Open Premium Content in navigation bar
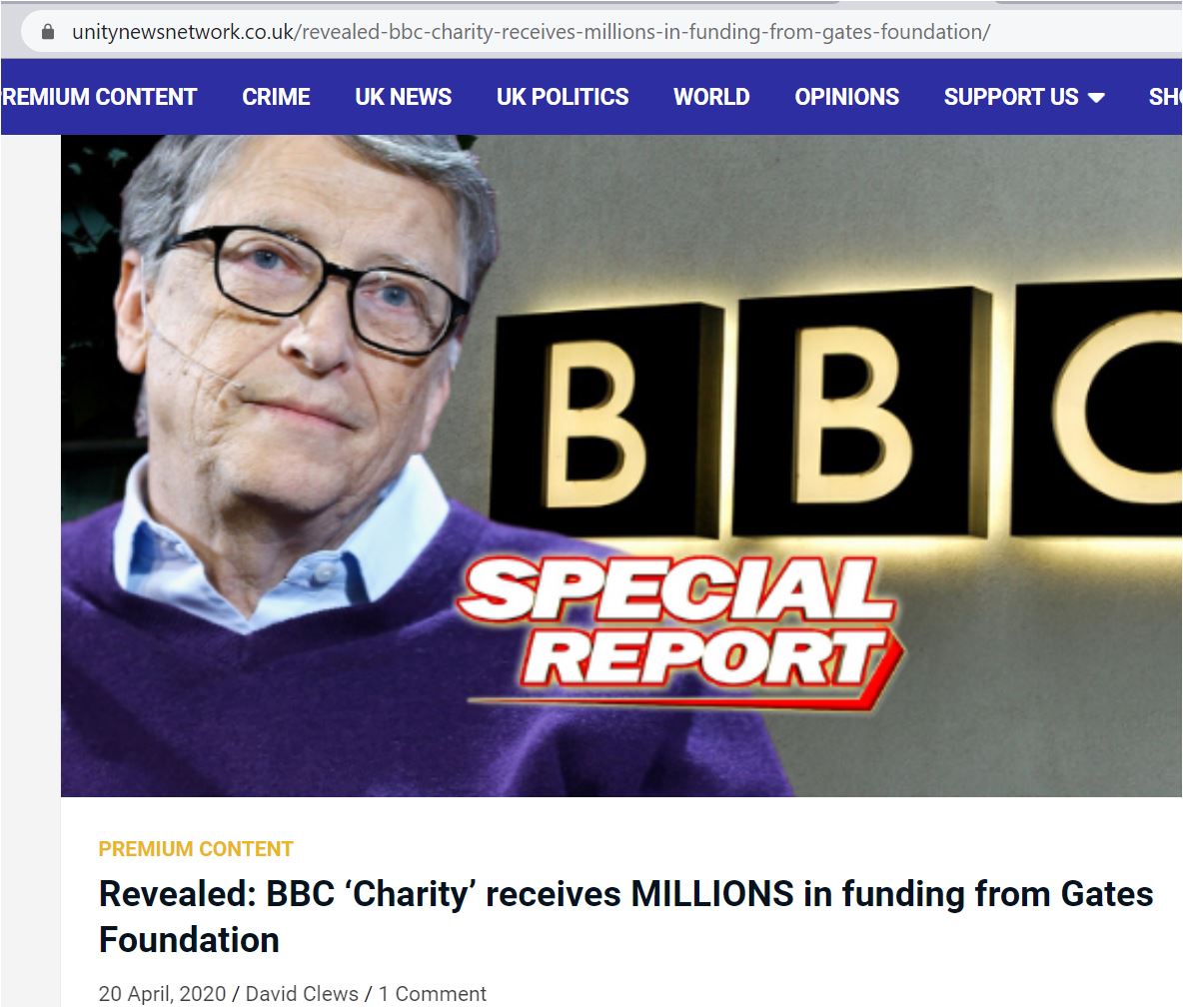 pyautogui.click(x=99, y=97)
